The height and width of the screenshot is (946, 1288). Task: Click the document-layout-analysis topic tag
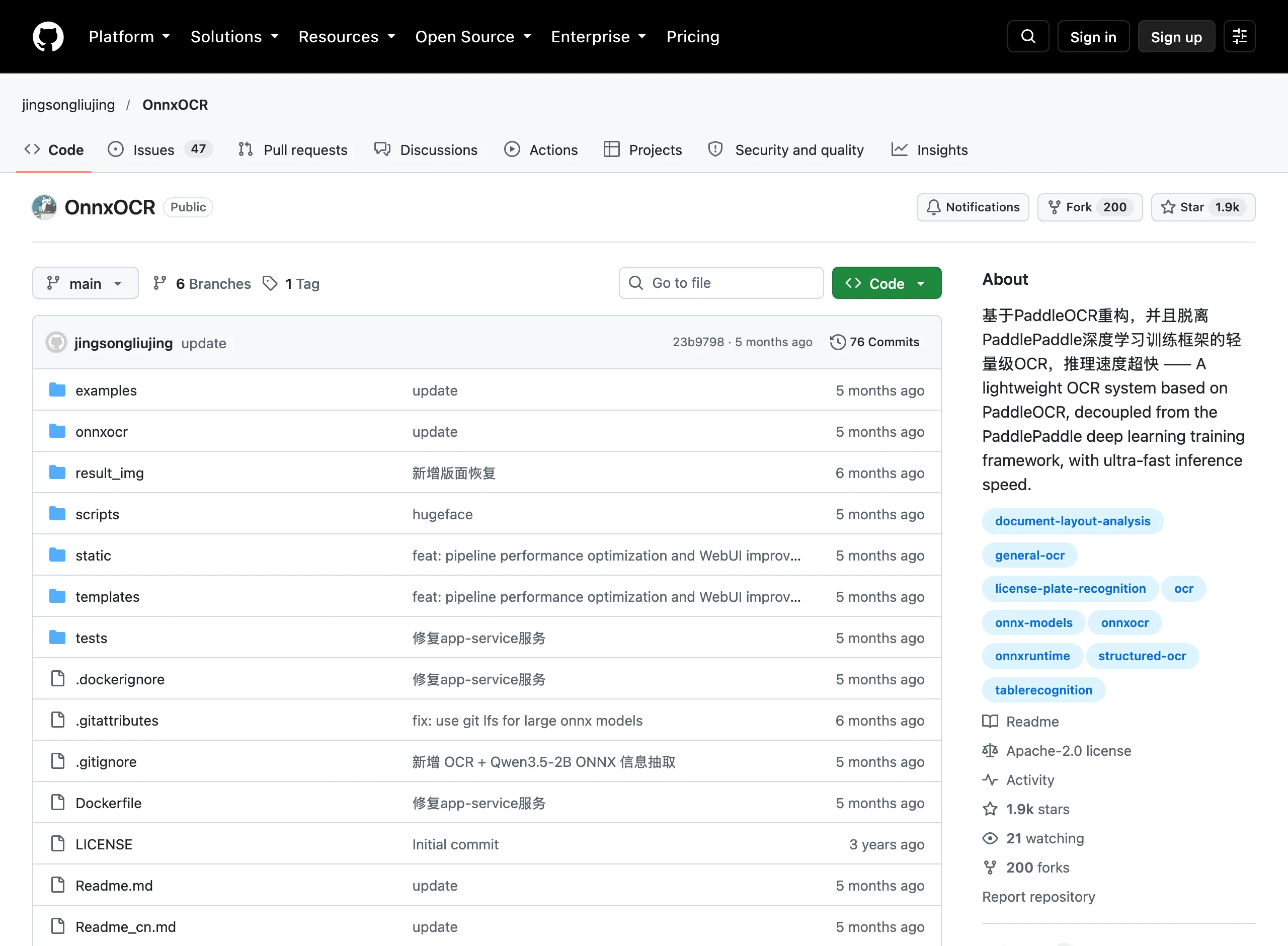[1072, 521]
